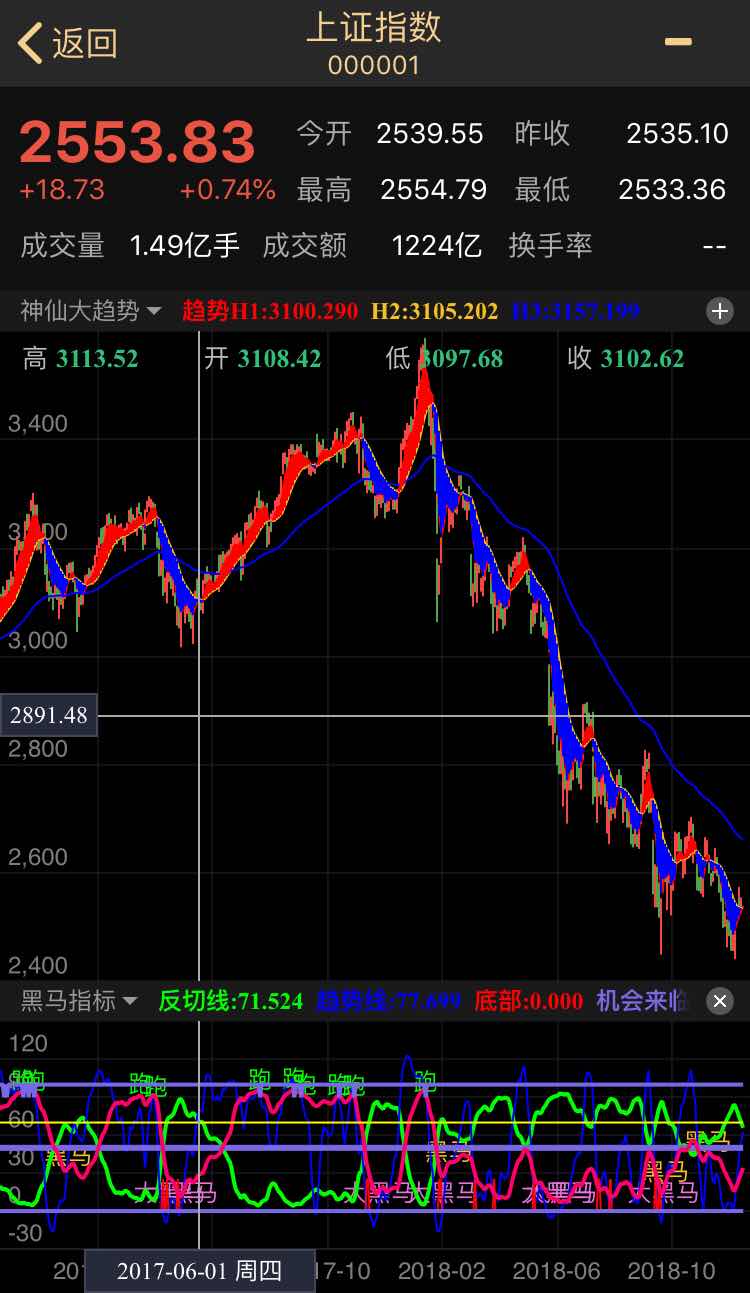This screenshot has height=1293, width=750.
Task: Tap the 机会来临 indicator label
Action: pos(642,1001)
